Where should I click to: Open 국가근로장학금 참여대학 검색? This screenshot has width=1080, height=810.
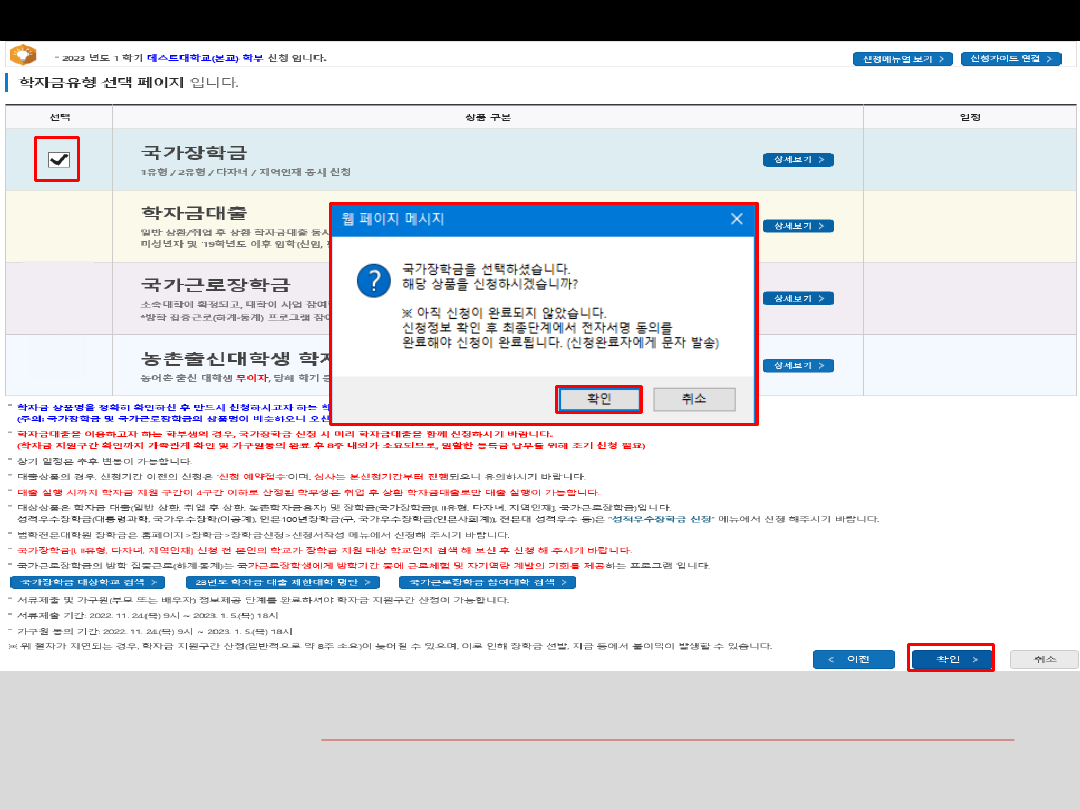(x=487, y=582)
